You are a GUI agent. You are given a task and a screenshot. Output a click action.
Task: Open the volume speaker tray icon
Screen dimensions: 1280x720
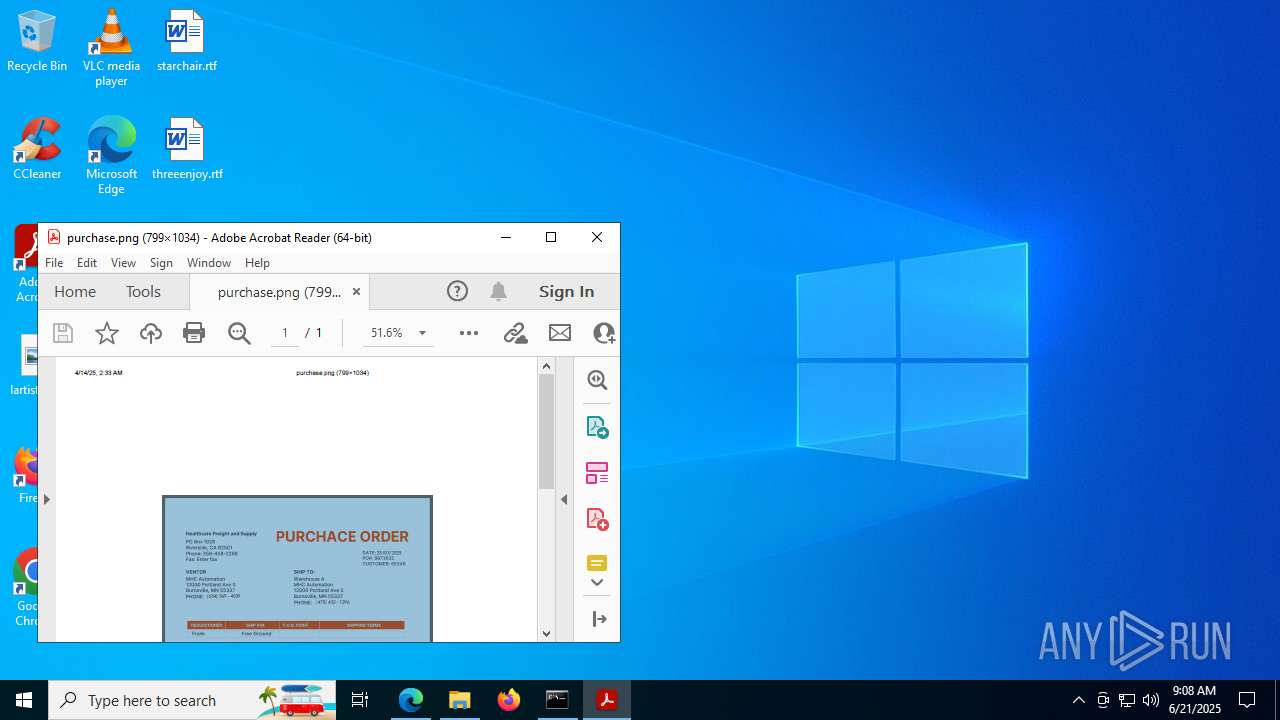[x=1151, y=700]
